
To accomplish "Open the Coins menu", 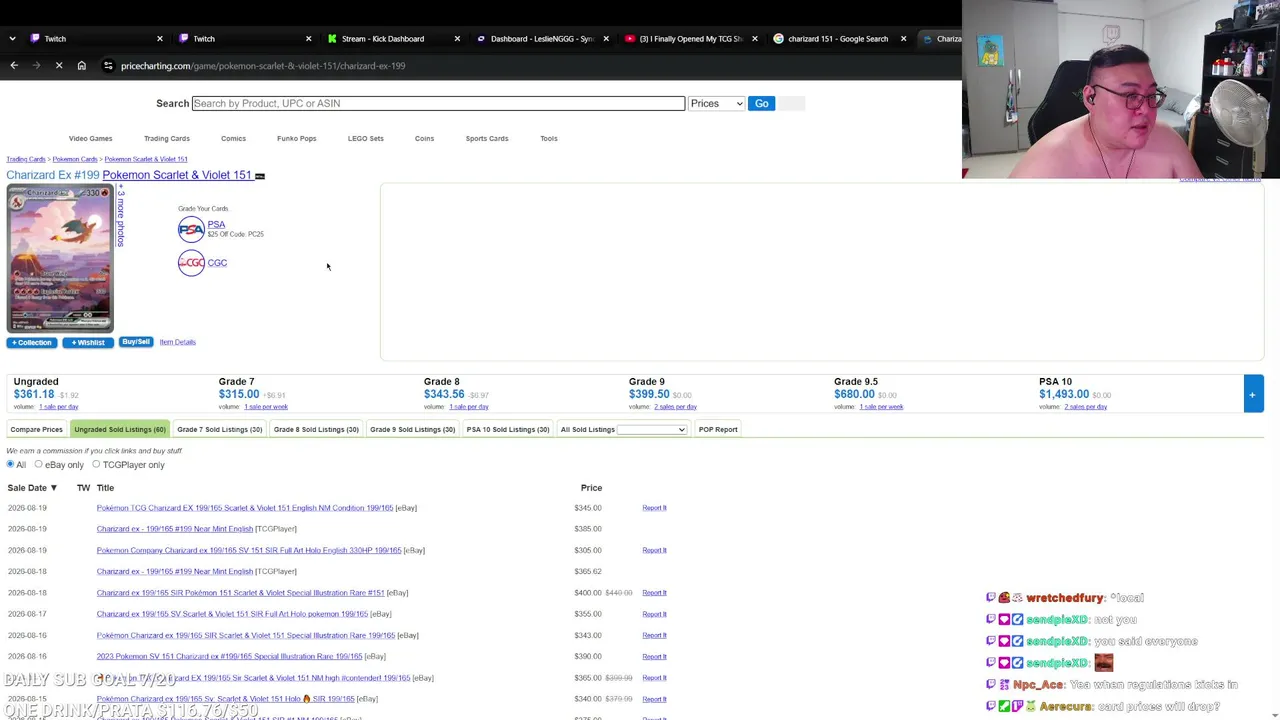I will pos(424,139).
